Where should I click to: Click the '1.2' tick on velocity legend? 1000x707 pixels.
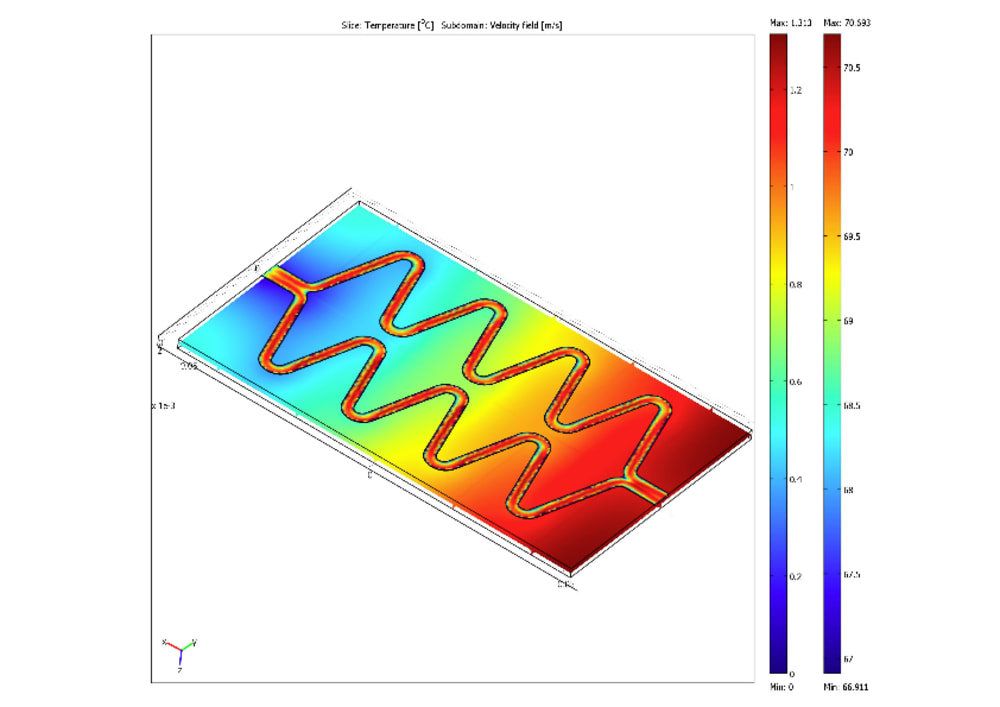[795, 91]
